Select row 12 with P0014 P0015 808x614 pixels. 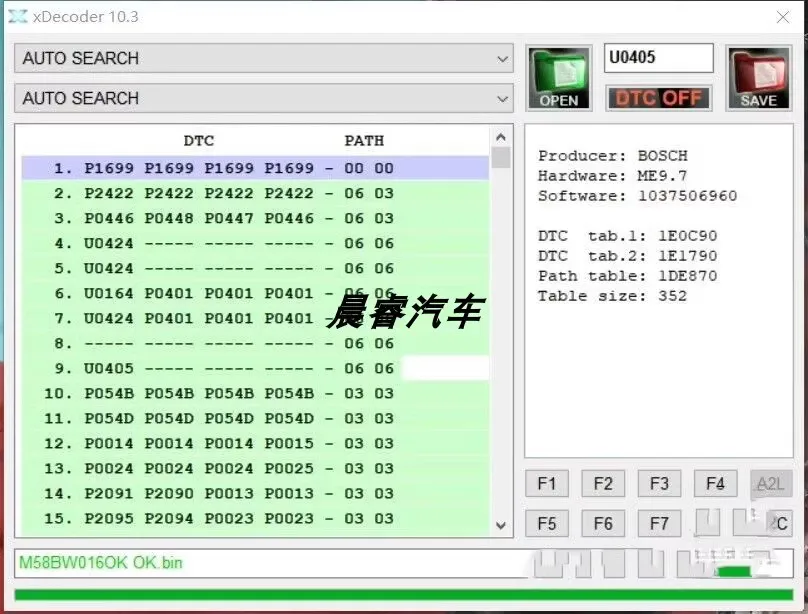tap(255, 444)
